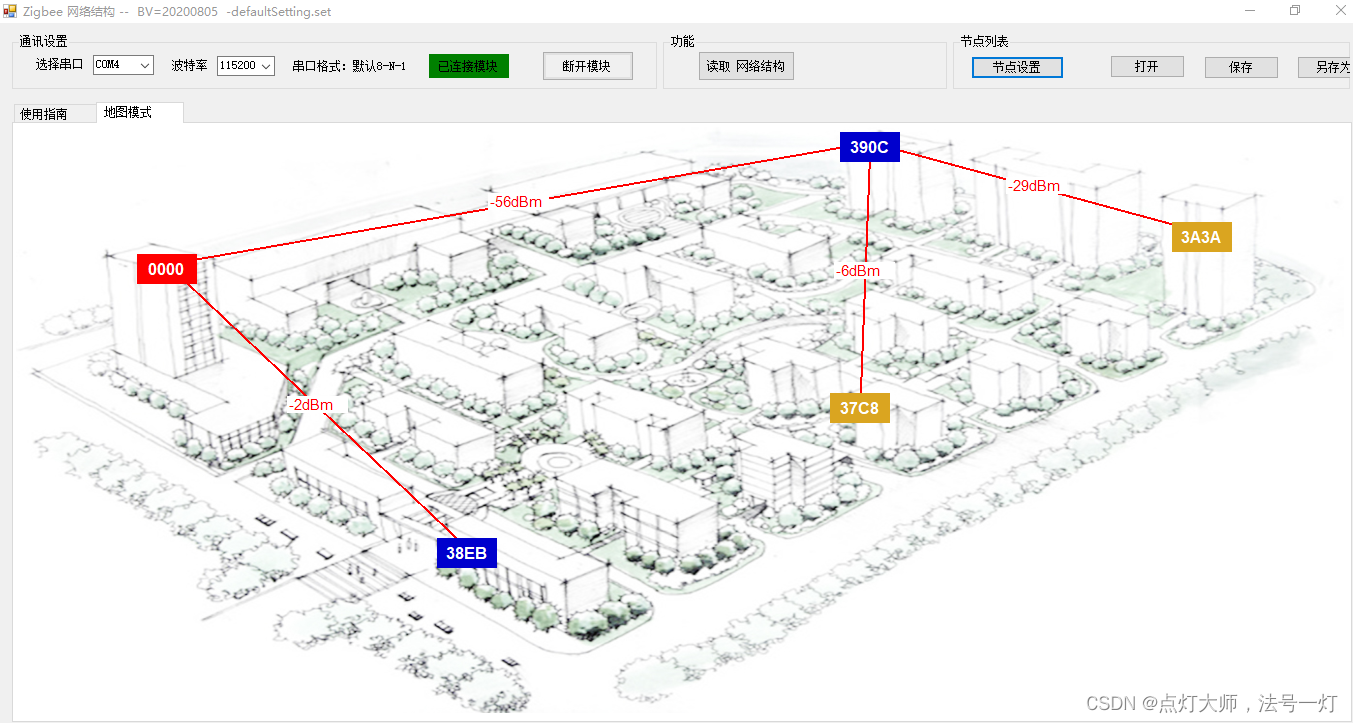Click the -6dBm signal label
This screenshot has height=723, width=1353.
[858, 271]
